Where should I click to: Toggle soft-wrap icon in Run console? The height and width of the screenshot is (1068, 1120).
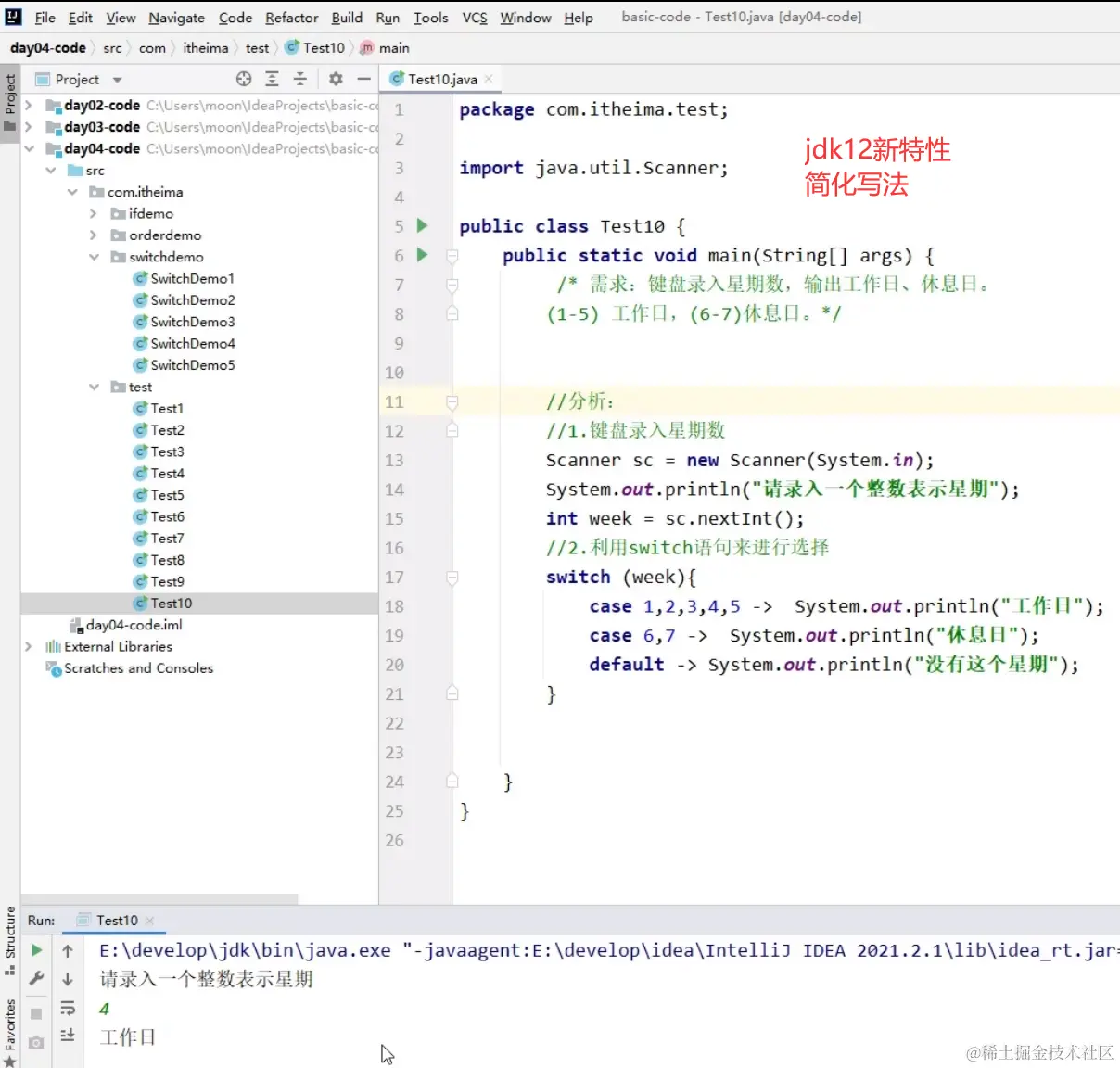68,1008
